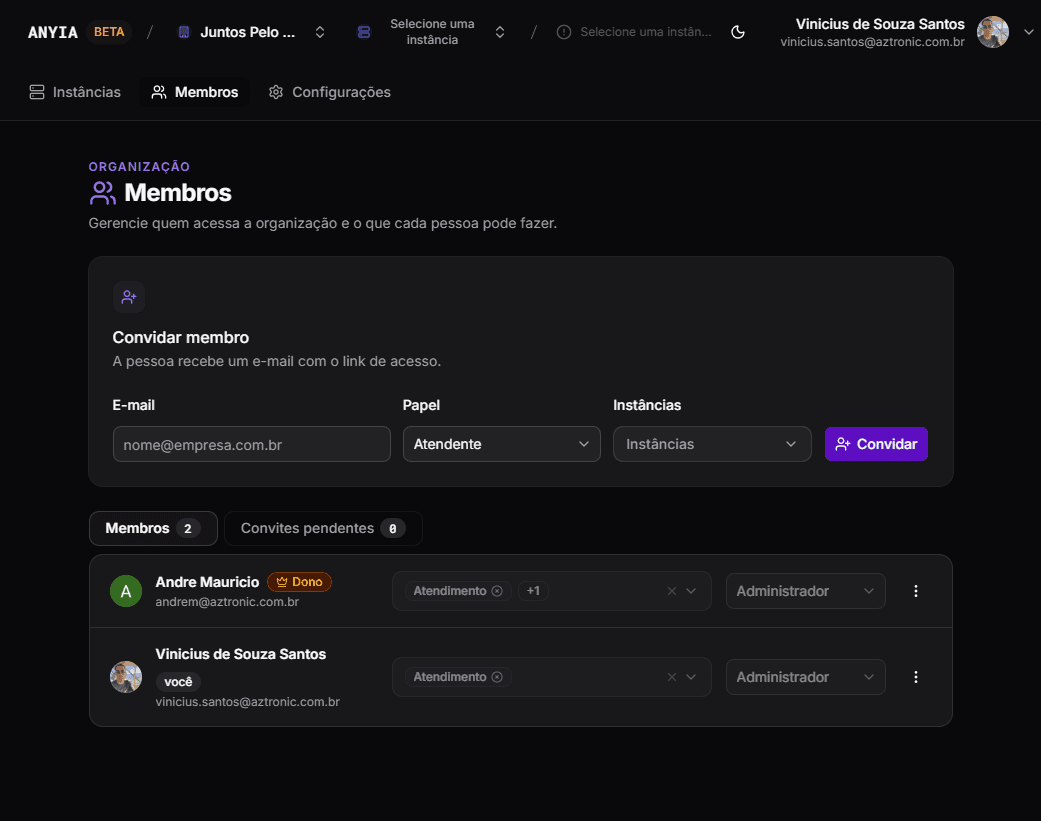Click the Membros heading people icon
1041x821 pixels.
pyautogui.click(x=103, y=193)
